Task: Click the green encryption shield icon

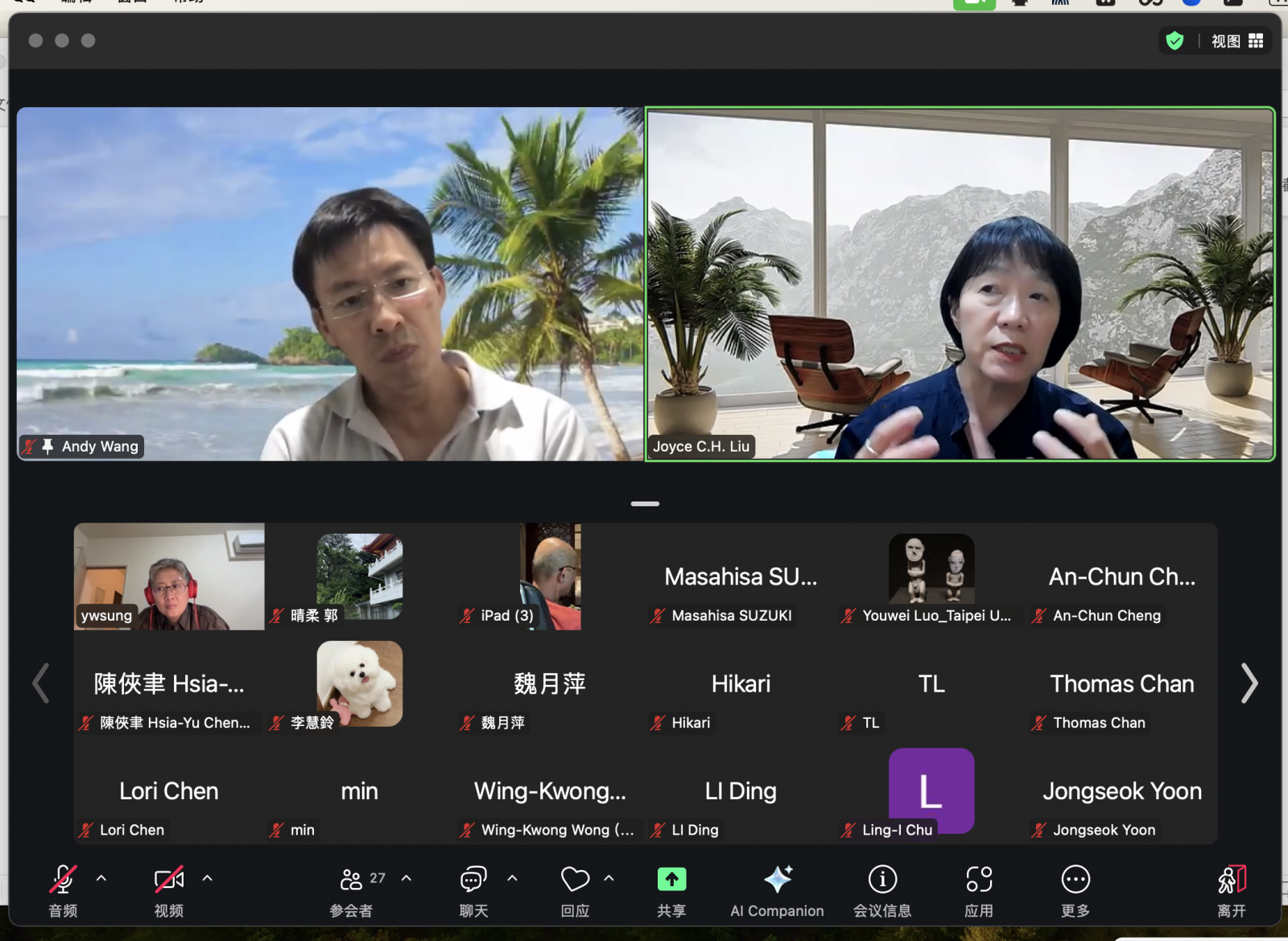Action: [x=1174, y=41]
